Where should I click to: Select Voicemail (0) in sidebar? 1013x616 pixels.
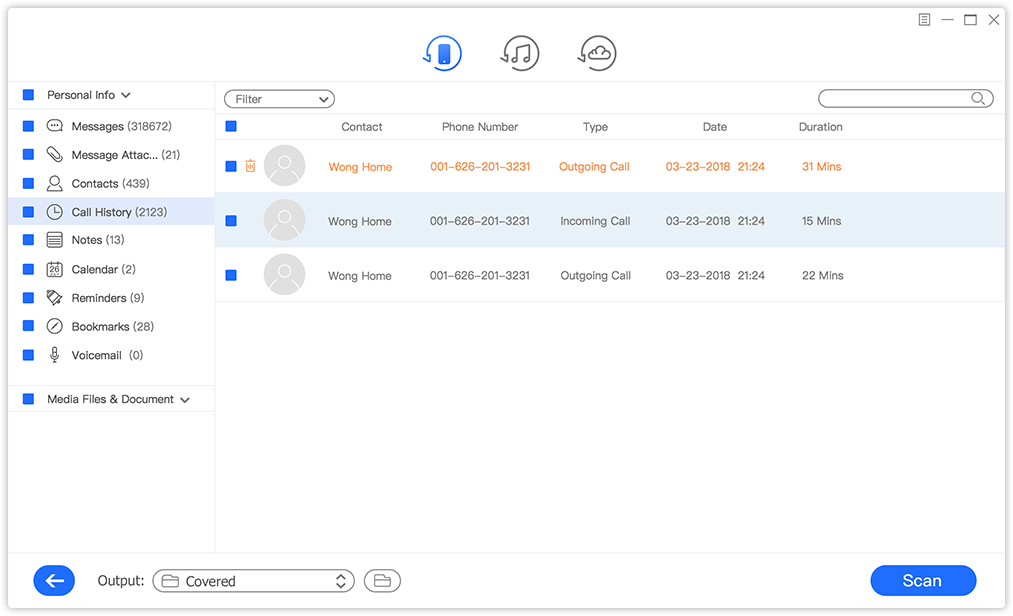[x=107, y=355]
